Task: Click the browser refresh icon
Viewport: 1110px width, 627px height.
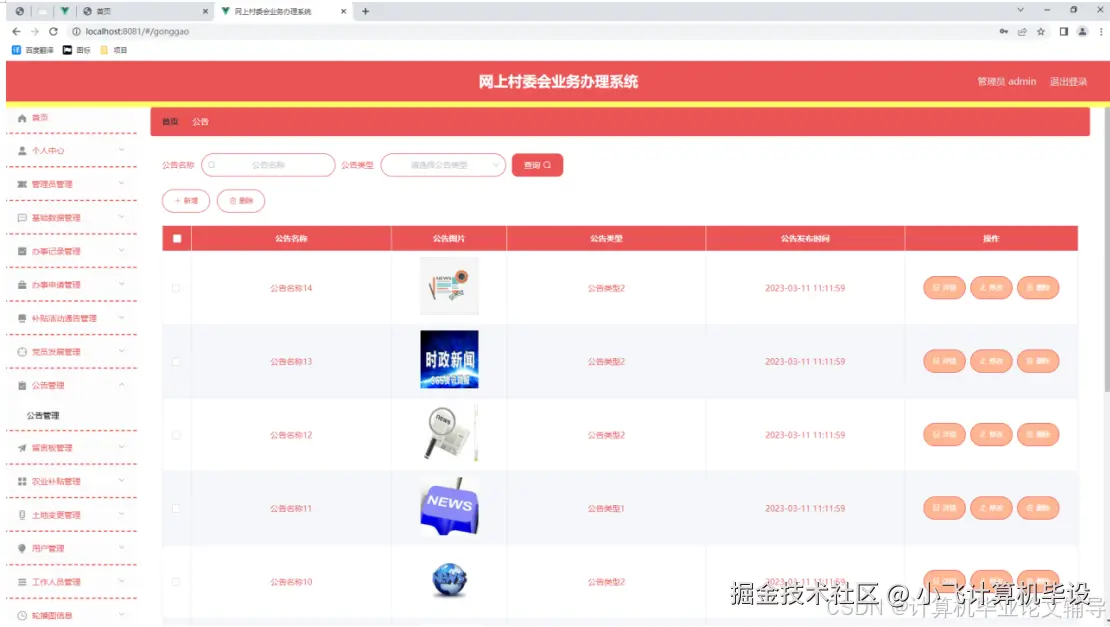Action: tap(53, 30)
